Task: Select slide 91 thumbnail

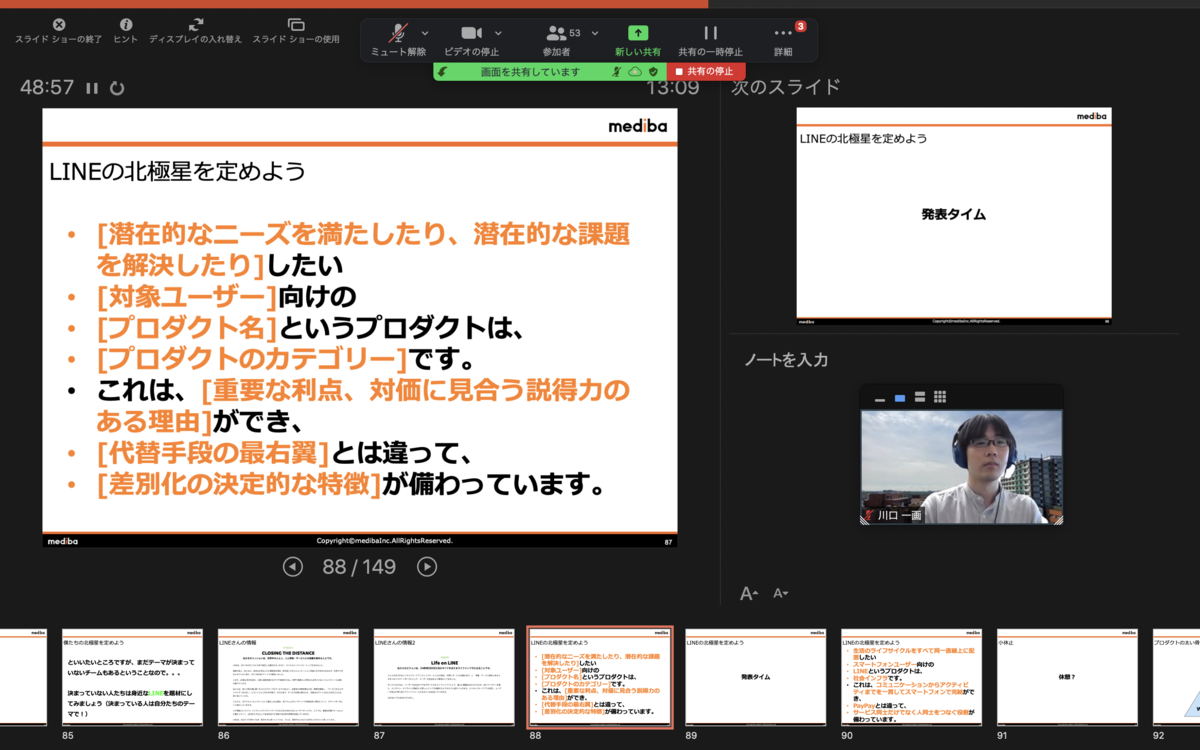Action: (x=1068, y=677)
